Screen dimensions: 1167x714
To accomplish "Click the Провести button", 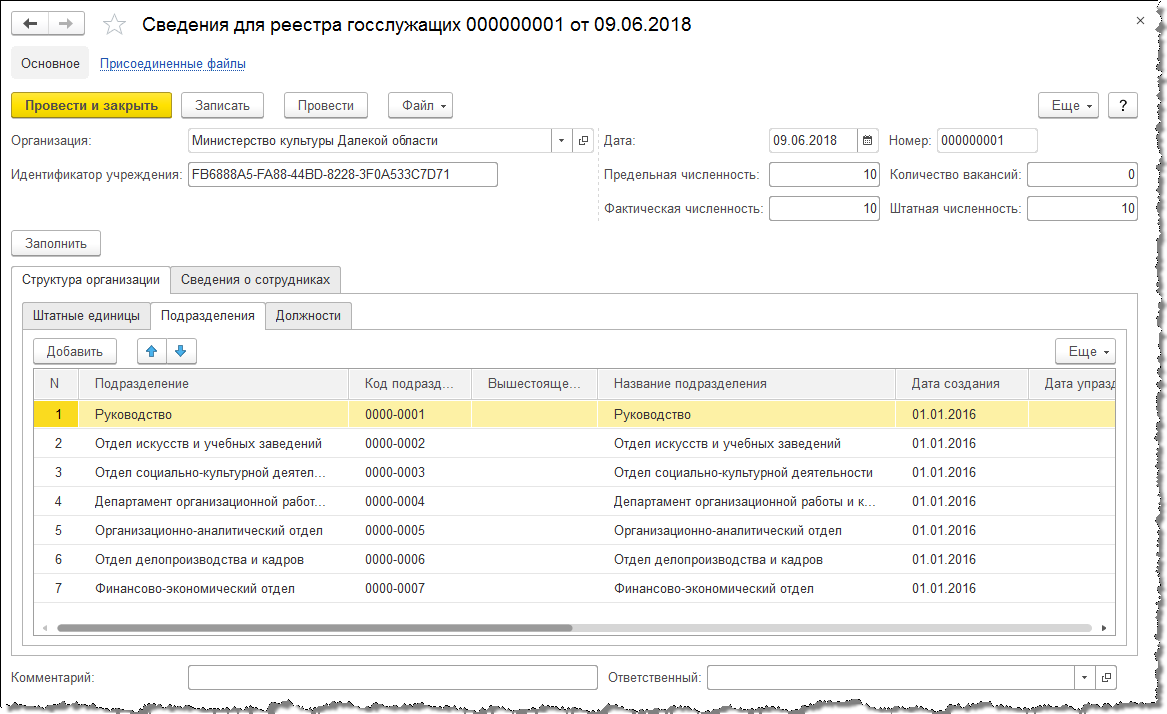I will pos(326,106).
